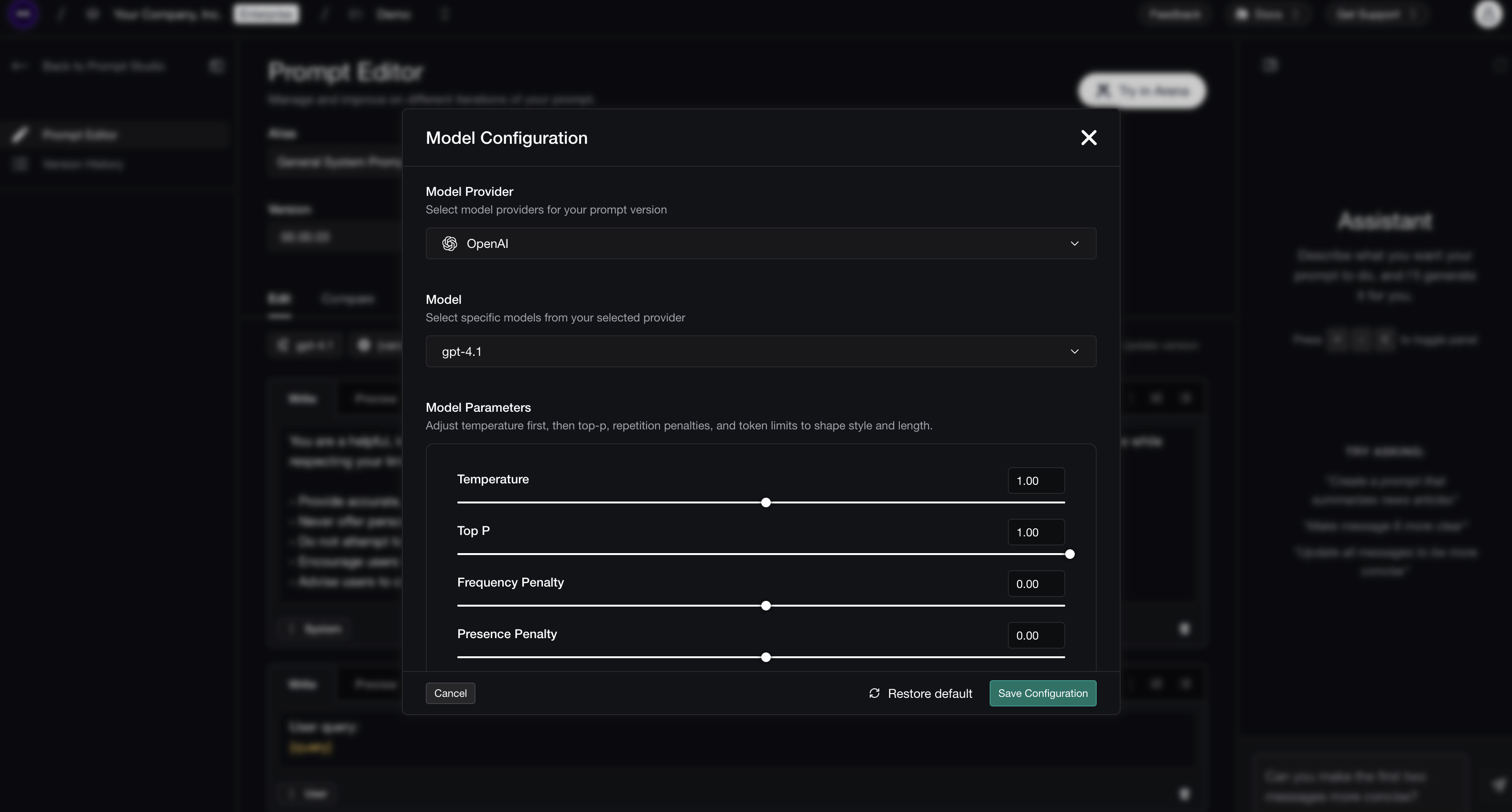1512x812 pixels.
Task: Focus the Presence Penalty value field
Action: [x=1036, y=635]
